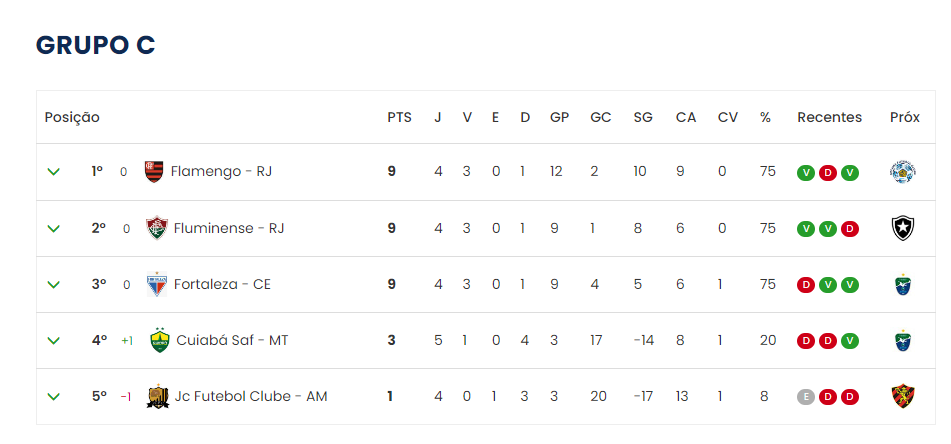Open Sport crest in Jc Futebol's Próx column

(x=902, y=396)
